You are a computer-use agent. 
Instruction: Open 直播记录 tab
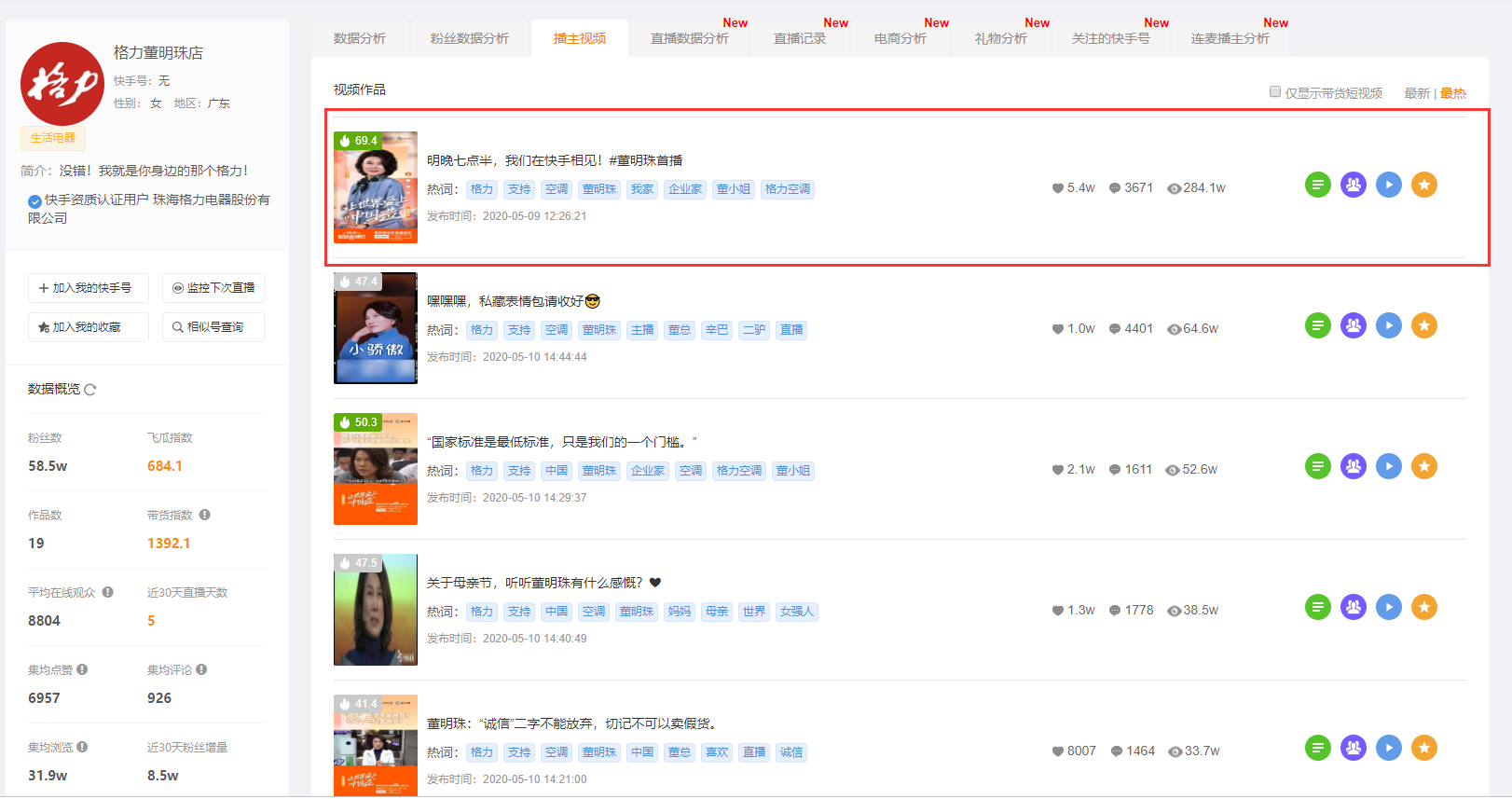[x=800, y=38]
